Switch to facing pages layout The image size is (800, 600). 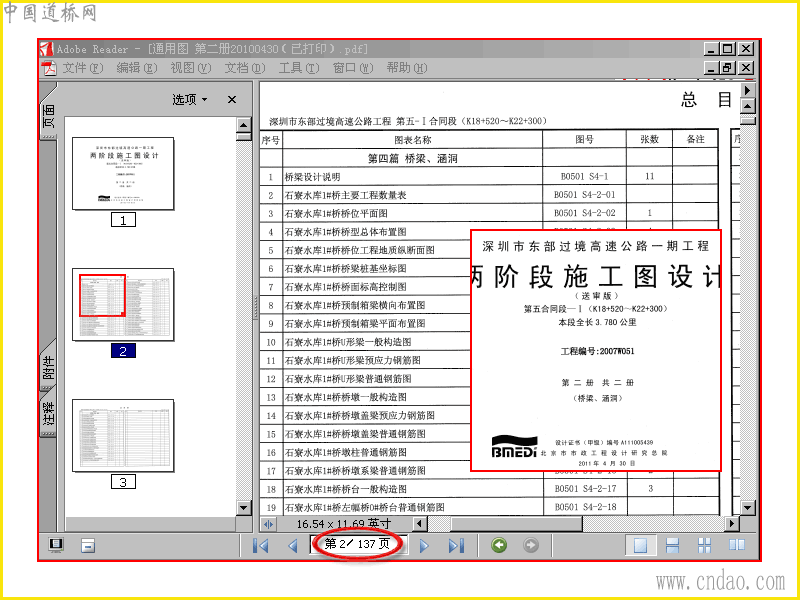click(737, 545)
